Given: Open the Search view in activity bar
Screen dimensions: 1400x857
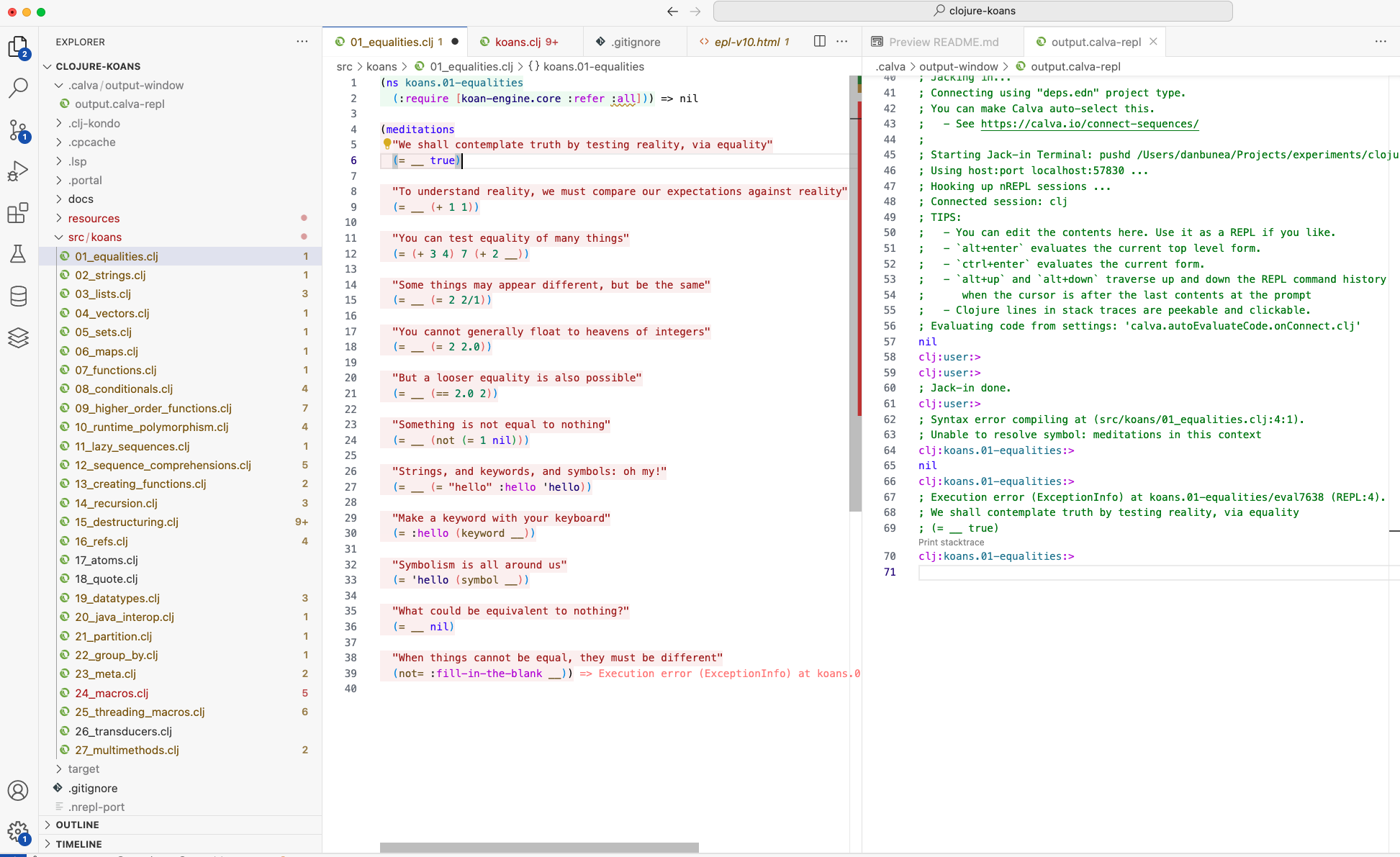Looking at the screenshot, I should click(18, 88).
